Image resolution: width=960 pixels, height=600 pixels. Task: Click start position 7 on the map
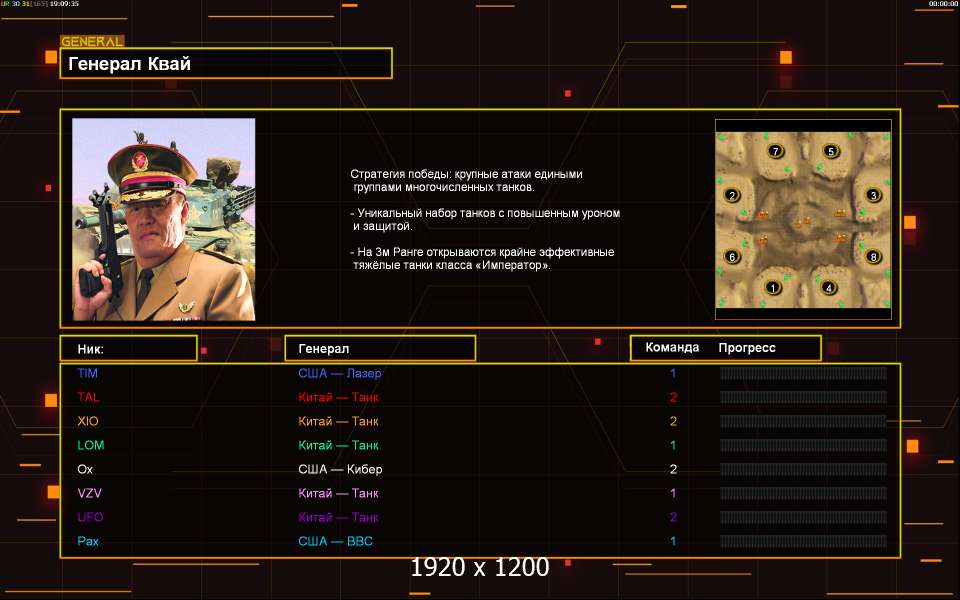click(x=775, y=151)
